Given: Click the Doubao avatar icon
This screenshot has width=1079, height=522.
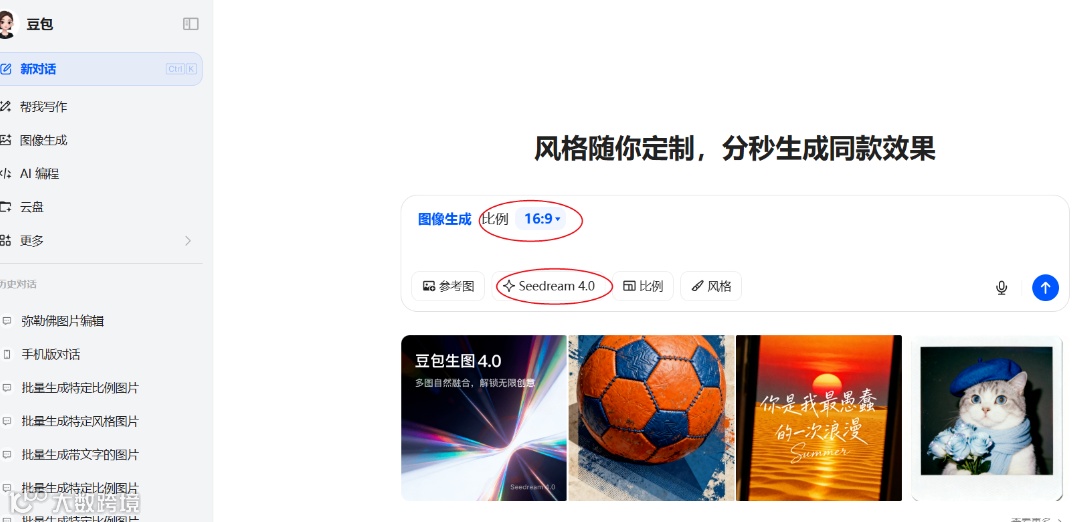Looking at the screenshot, I should click(7, 24).
